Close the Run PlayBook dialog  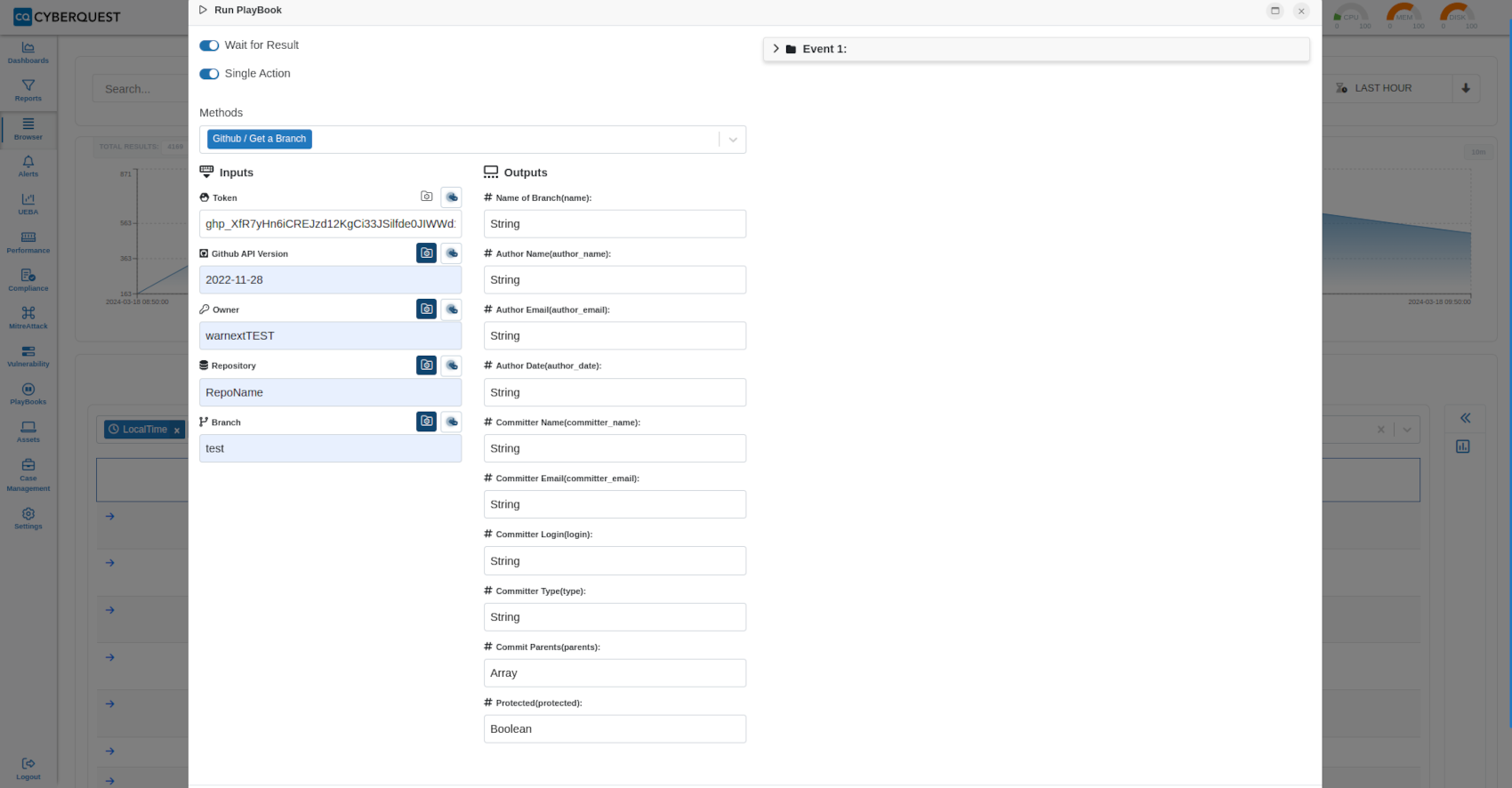point(1301,11)
